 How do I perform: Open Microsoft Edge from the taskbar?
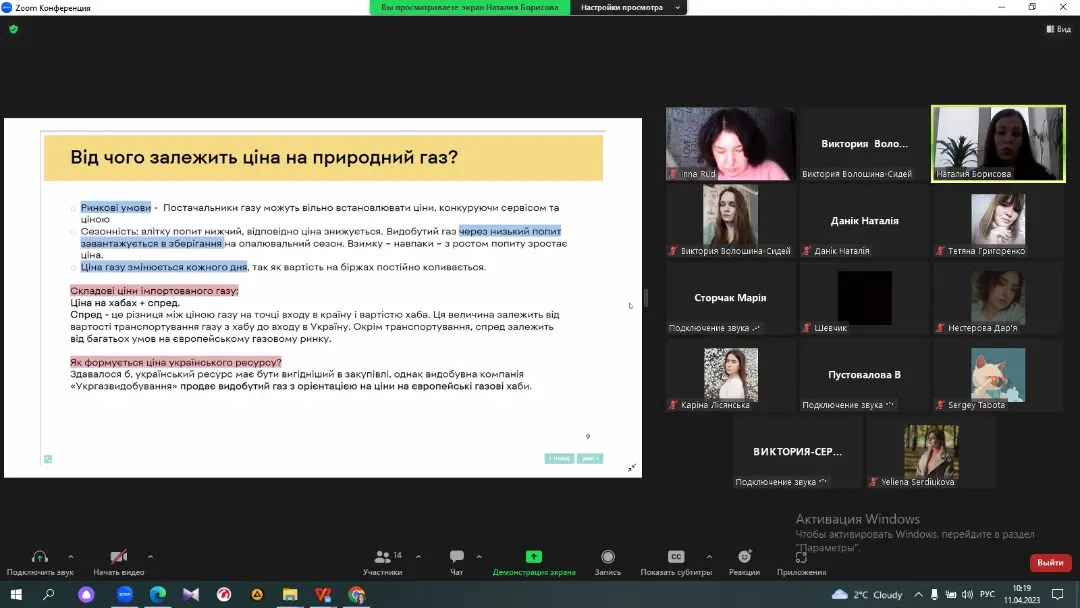[157, 595]
